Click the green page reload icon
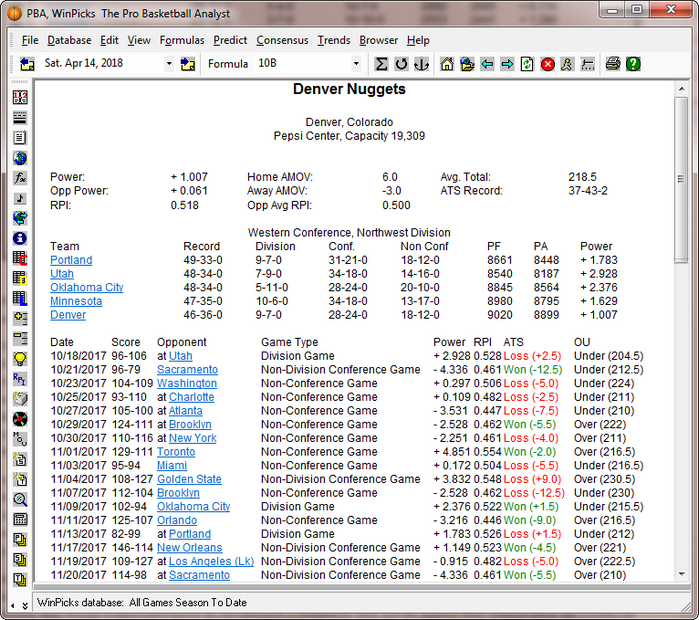 [x=527, y=64]
